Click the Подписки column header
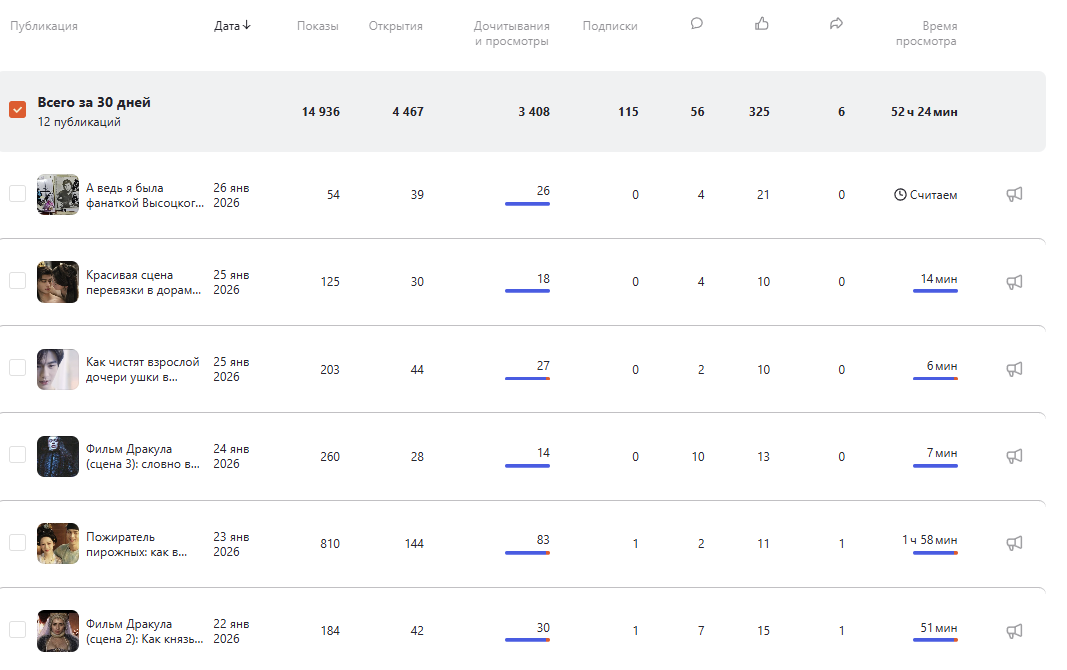This screenshot has height=670, width=1067. (609, 26)
